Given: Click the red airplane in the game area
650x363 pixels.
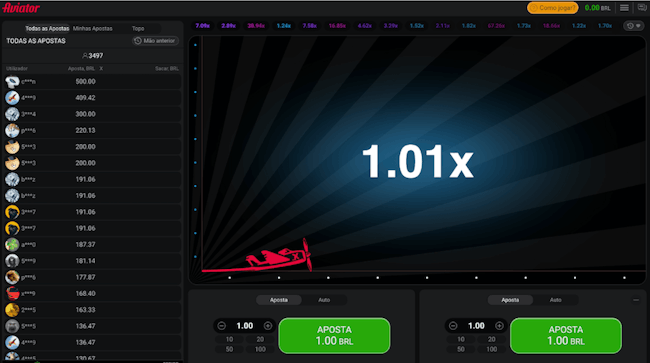Looking at the screenshot, I should tap(278, 256).
